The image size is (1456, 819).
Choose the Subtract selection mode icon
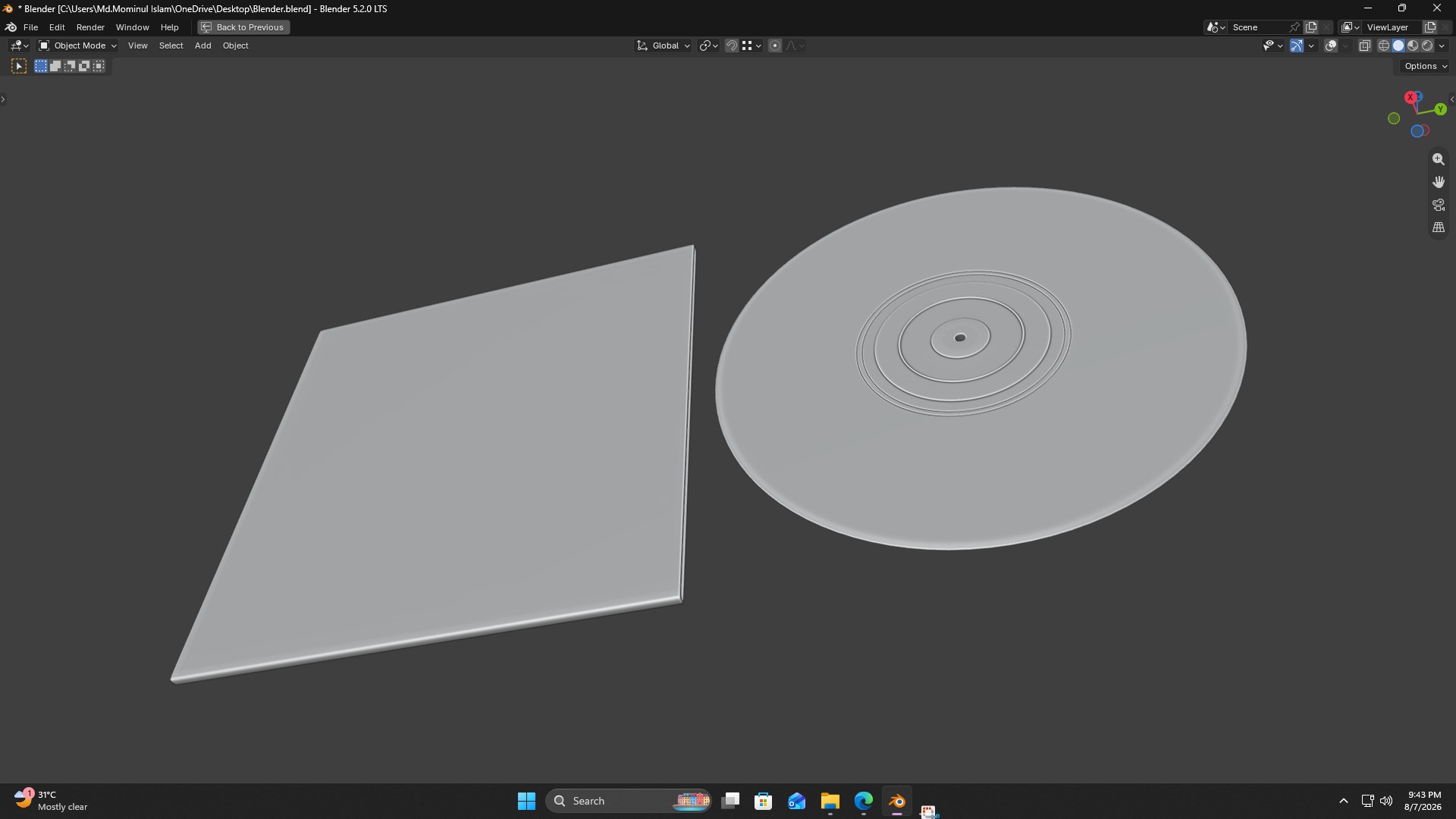70,67
